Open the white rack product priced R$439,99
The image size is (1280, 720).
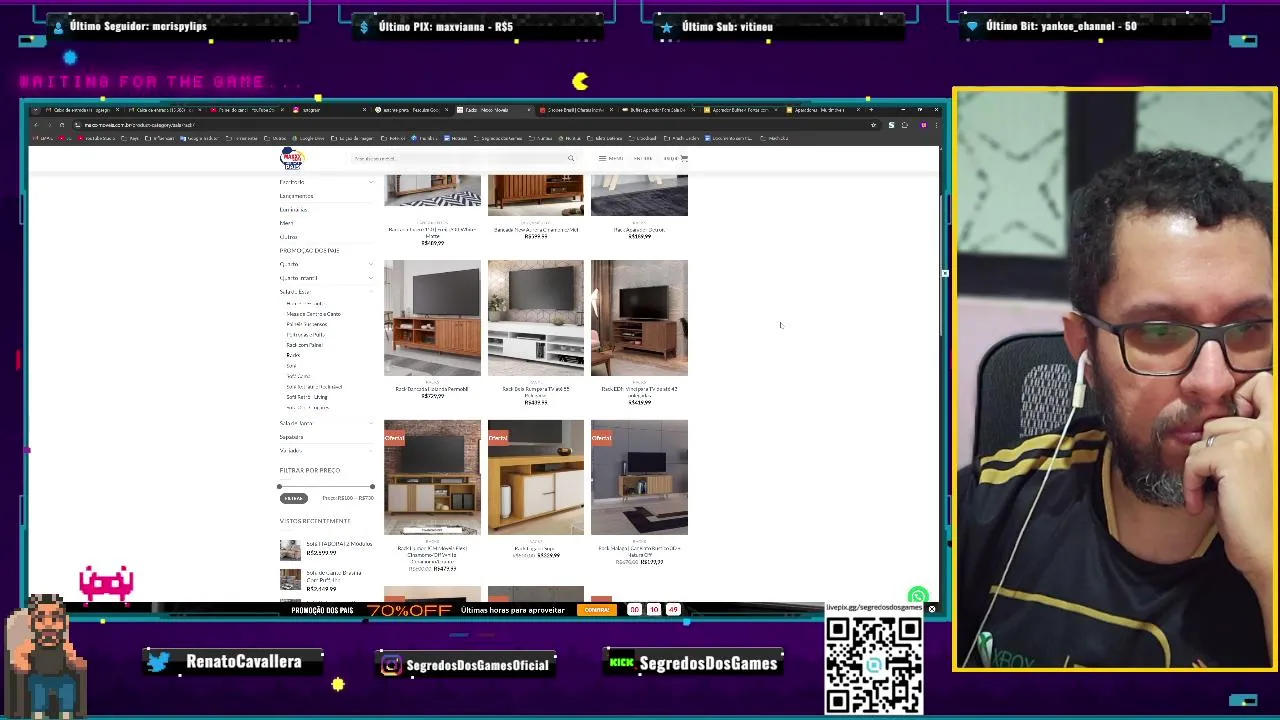pos(535,318)
